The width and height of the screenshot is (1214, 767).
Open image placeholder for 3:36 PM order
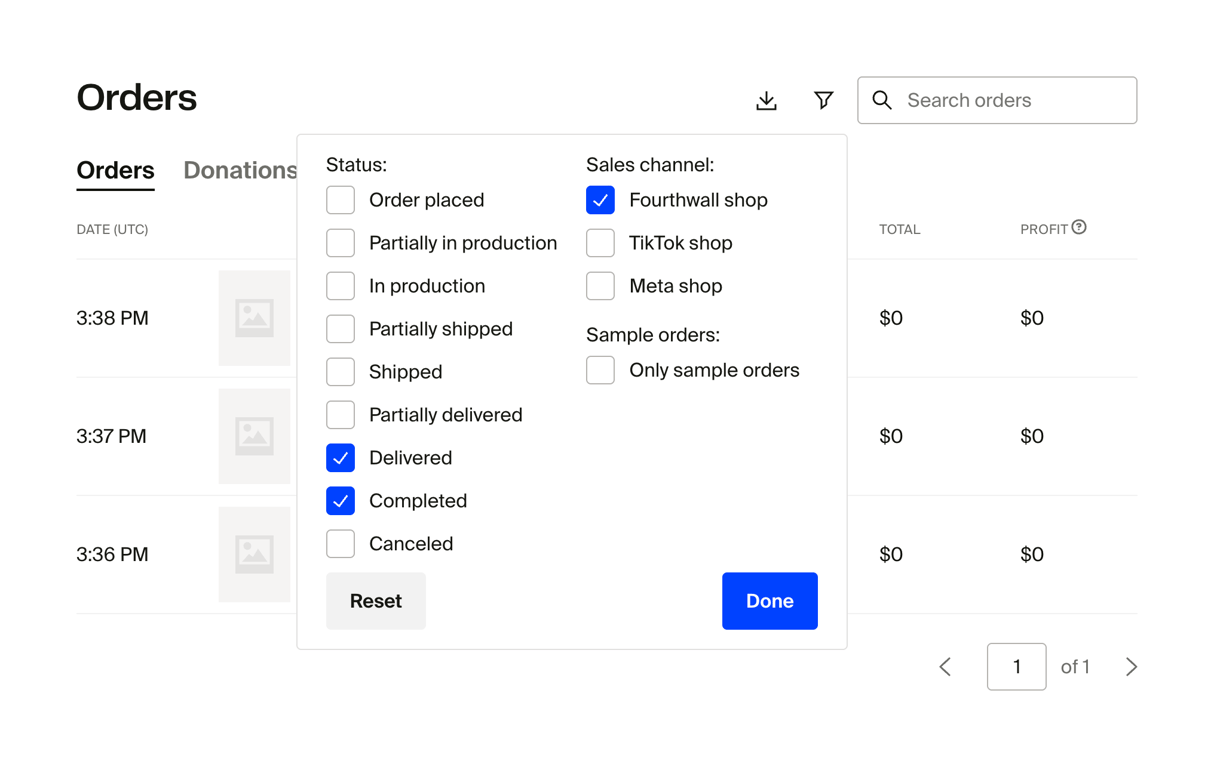click(x=254, y=554)
